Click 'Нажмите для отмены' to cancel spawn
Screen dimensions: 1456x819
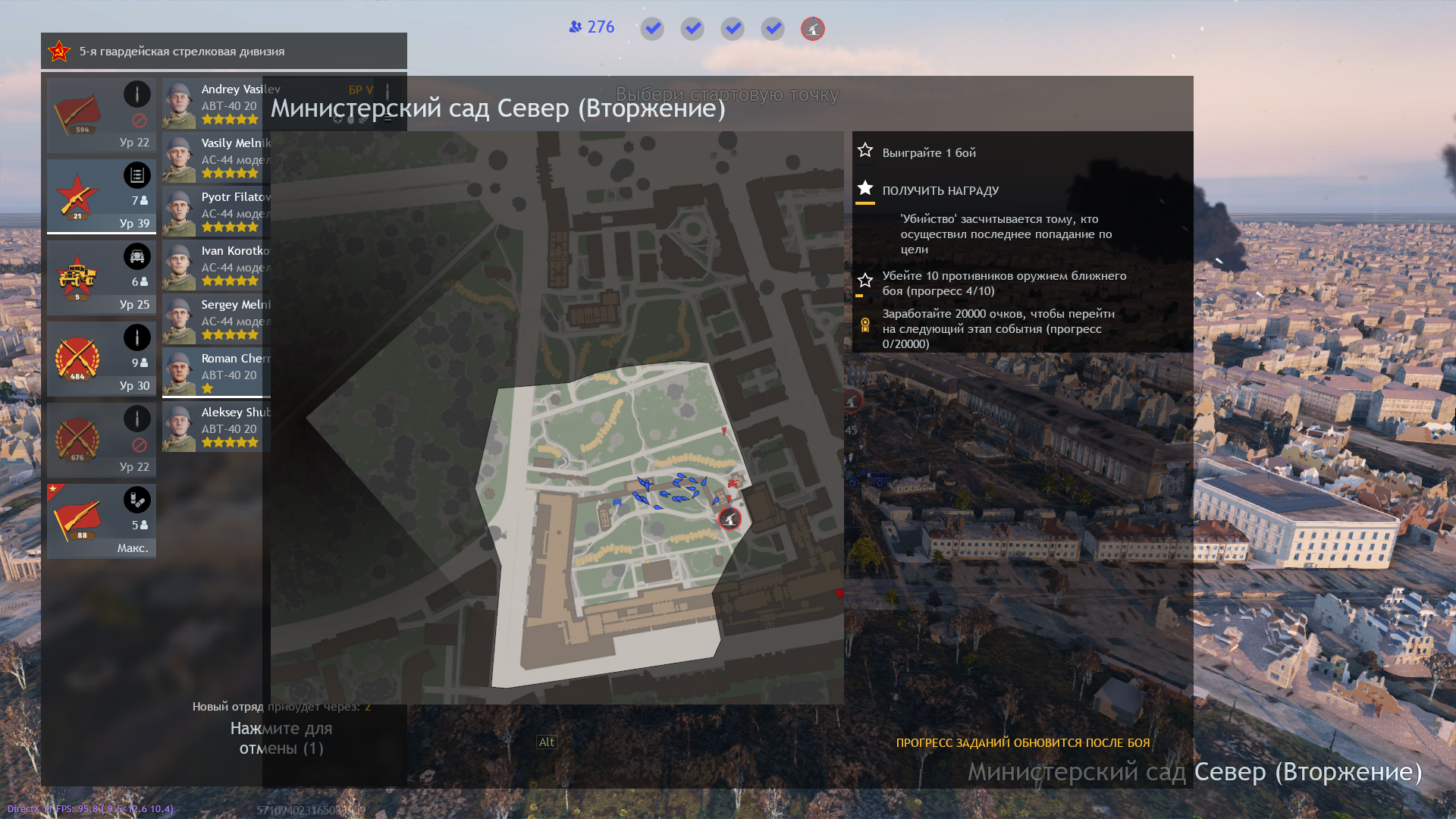pyautogui.click(x=281, y=738)
